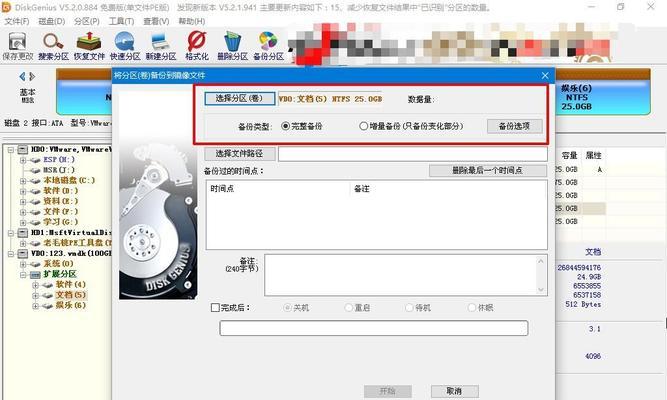Viewport: 667px width, 400px height.
Task: Click the previous disk left arrow
Action: coord(22,77)
